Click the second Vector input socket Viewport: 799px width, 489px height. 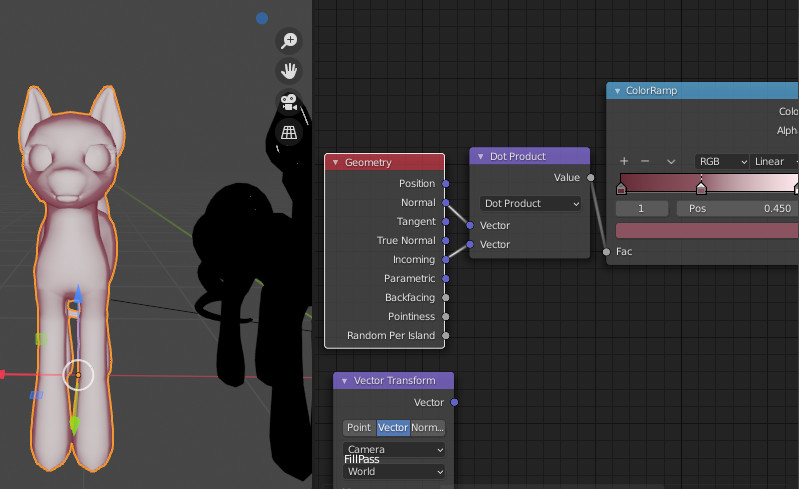point(470,244)
